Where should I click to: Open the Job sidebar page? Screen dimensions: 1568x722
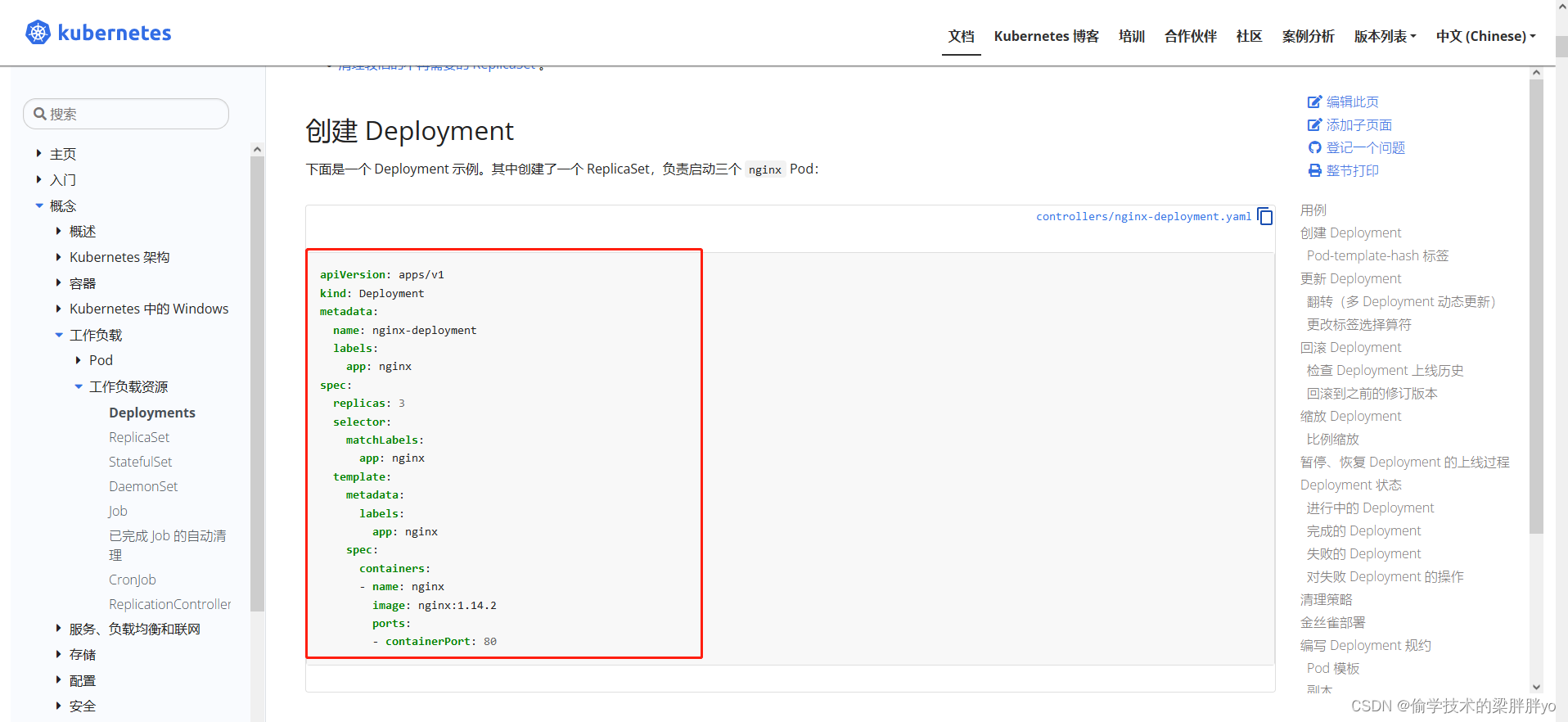point(118,511)
